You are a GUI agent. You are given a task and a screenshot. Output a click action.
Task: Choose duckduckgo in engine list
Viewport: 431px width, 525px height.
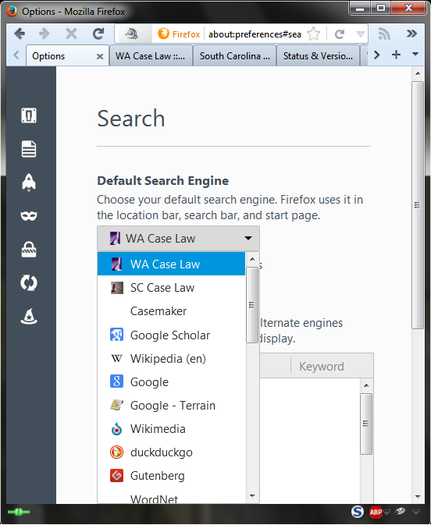click(x=171, y=452)
